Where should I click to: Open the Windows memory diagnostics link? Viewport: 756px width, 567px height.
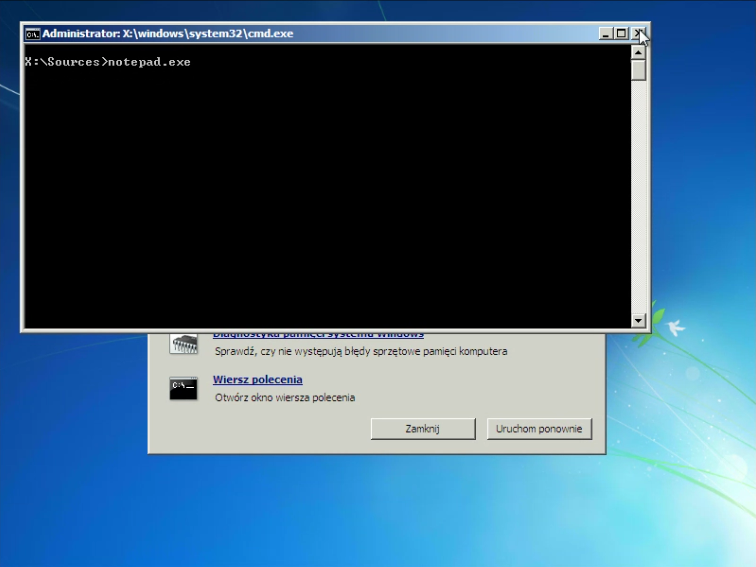[x=318, y=335]
